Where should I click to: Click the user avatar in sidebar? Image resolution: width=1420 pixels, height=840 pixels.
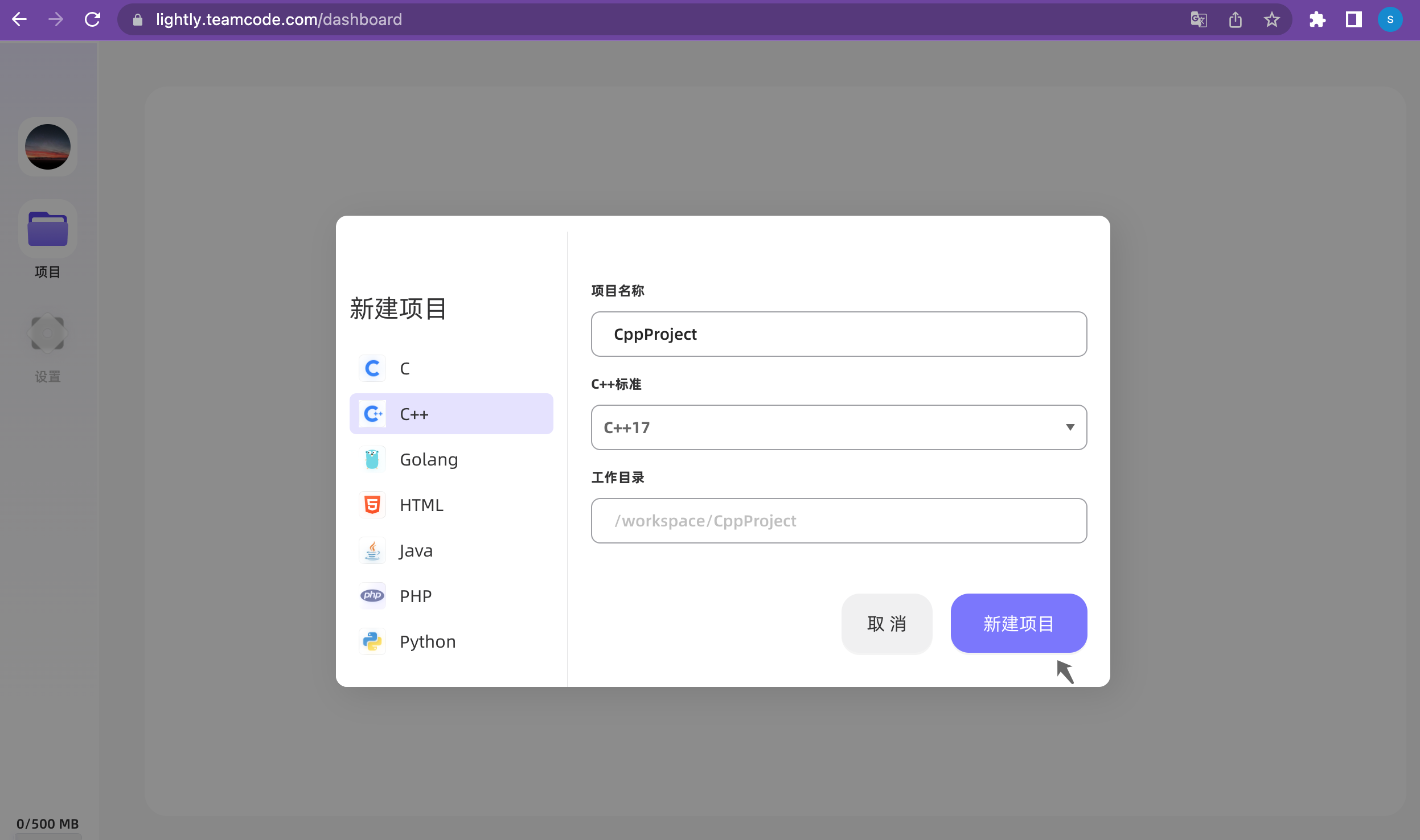point(48,147)
